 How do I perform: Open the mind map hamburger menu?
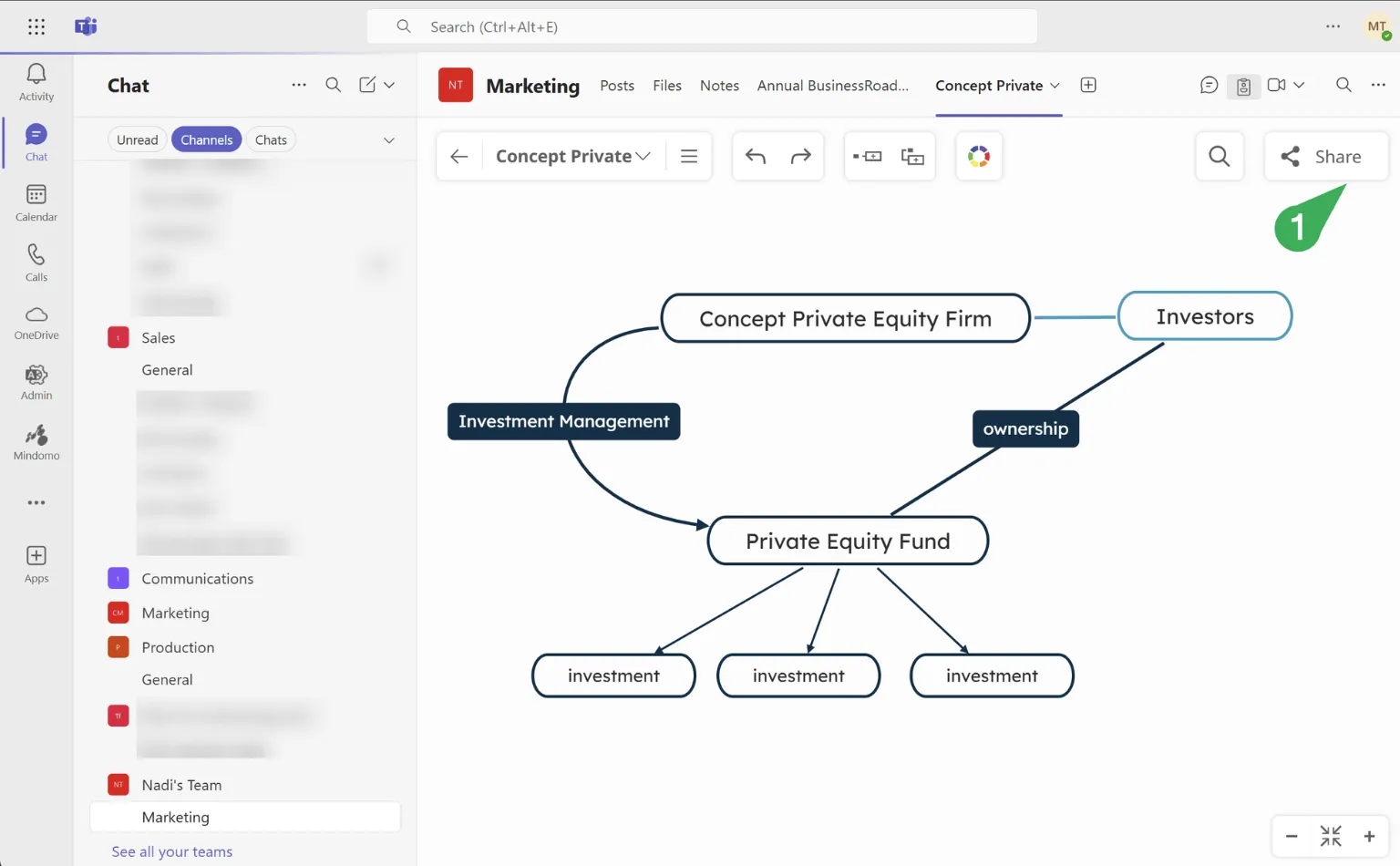[689, 157]
